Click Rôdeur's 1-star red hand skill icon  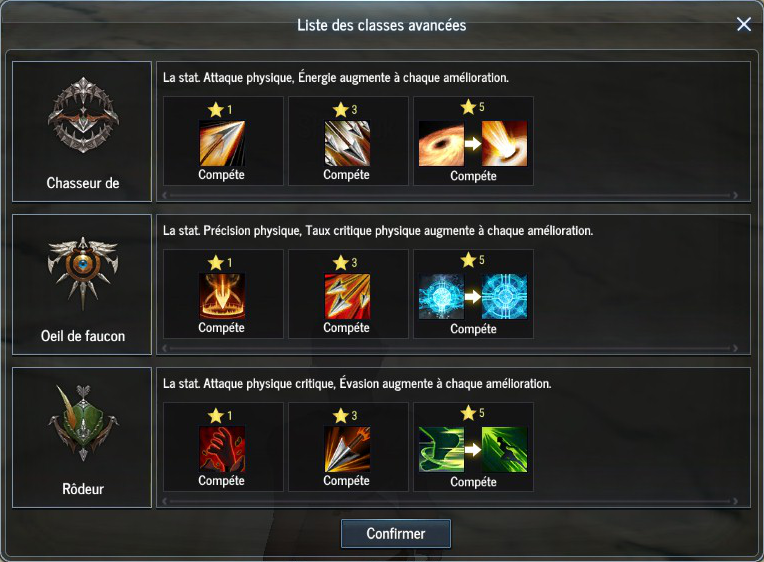point(222,449)
